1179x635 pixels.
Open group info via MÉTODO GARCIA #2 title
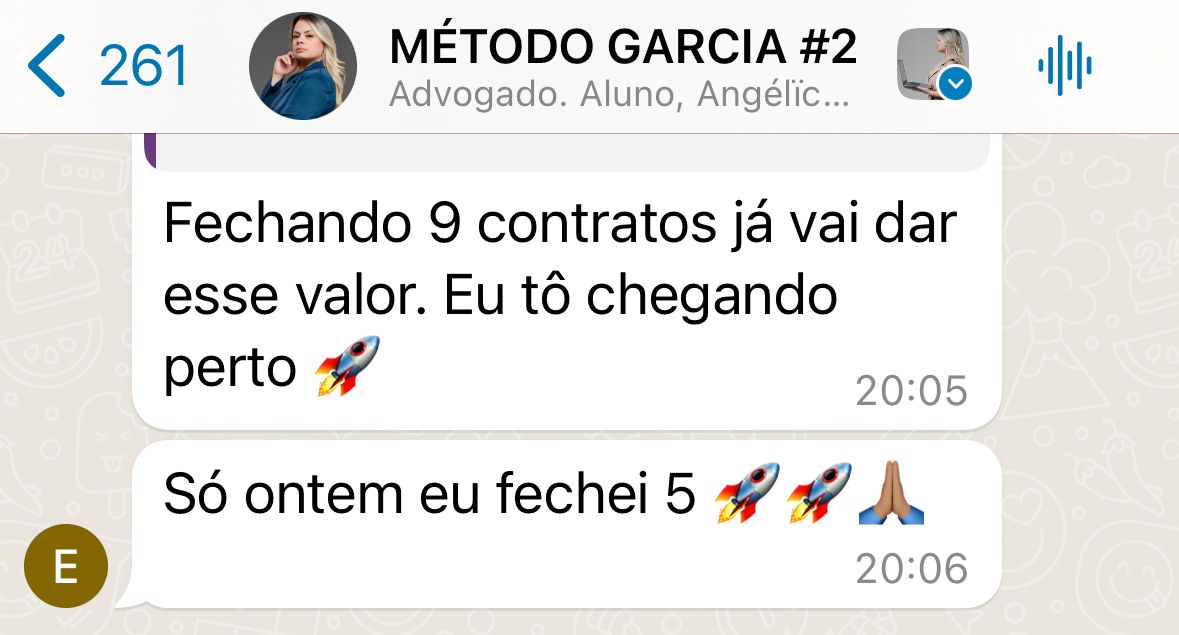click(x=623, y=47)
